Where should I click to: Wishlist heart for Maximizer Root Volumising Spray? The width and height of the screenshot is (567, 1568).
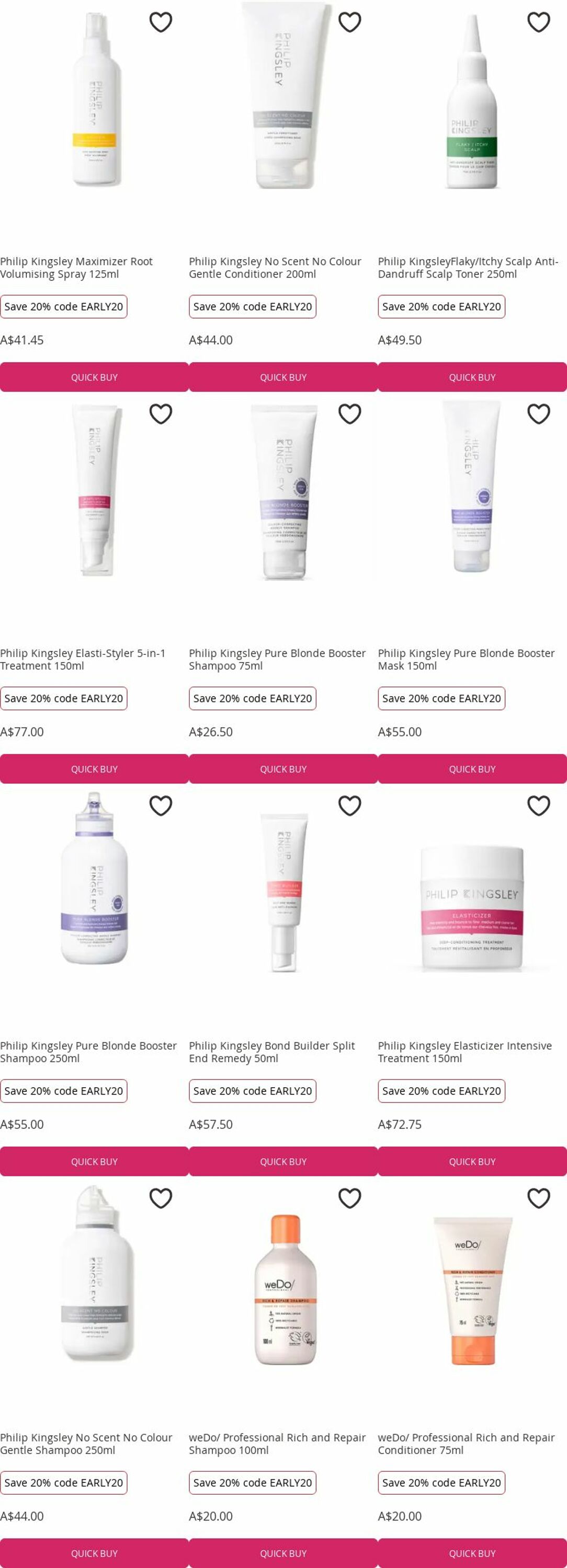coord(161,22)
